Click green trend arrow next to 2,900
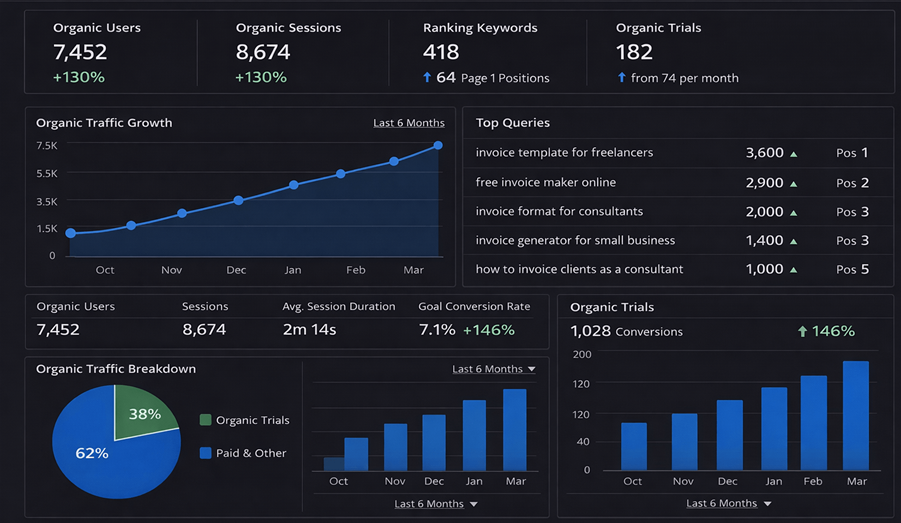This screenshot has width=901, height=523. (x=794, y=184)
